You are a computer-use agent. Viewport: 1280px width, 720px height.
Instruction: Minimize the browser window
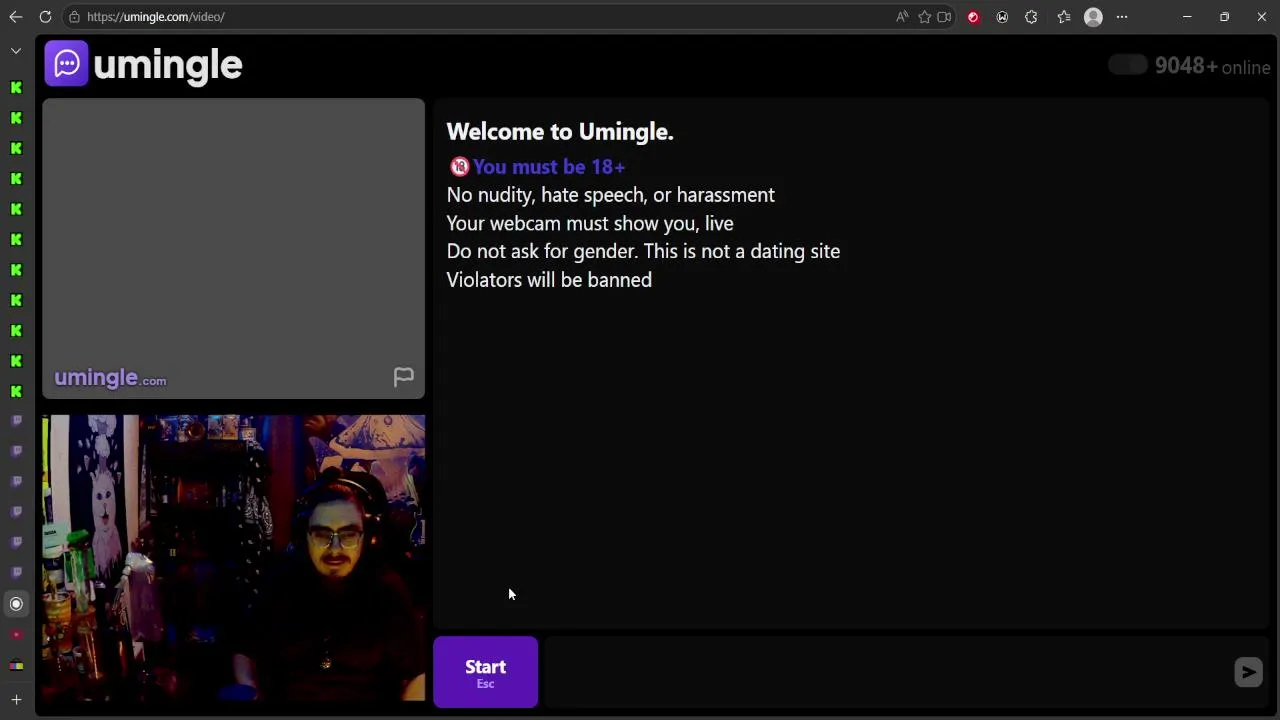1187,17
